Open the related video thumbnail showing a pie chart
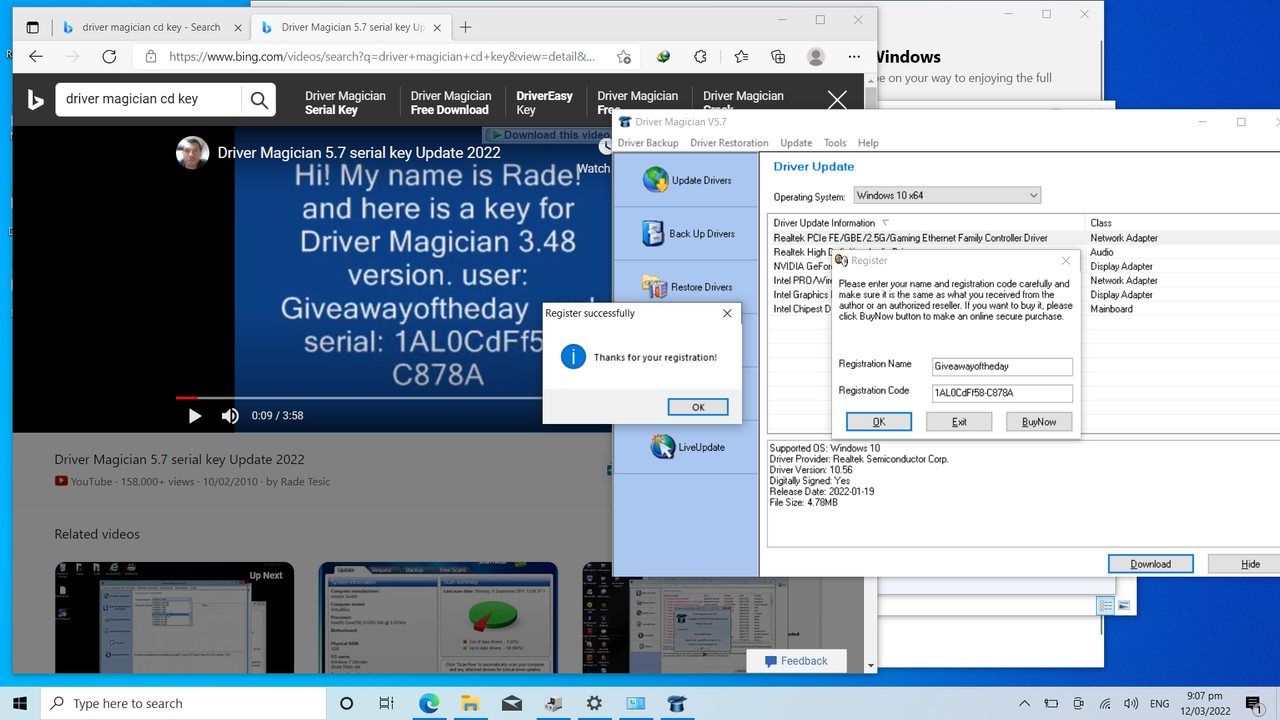This screenshot has height=720, width=1280. click(x=438, y=617)
